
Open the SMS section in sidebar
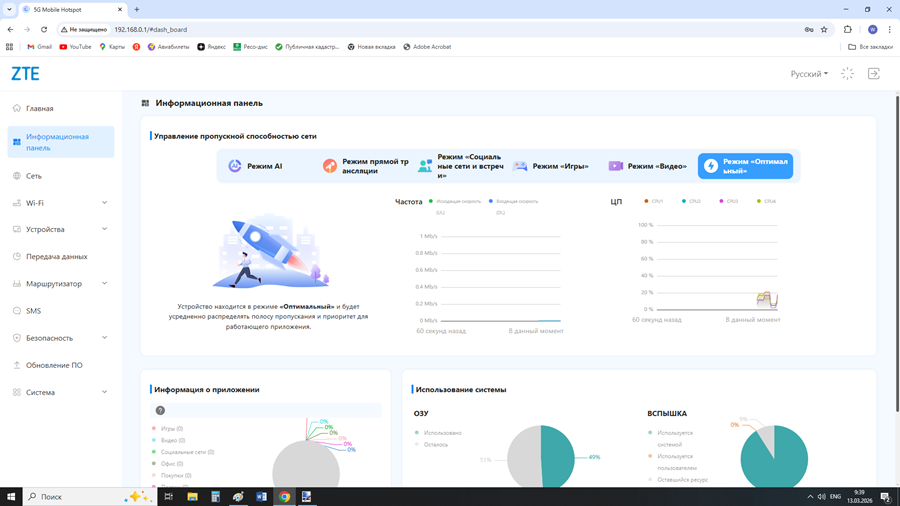click(x=33, y=311)
